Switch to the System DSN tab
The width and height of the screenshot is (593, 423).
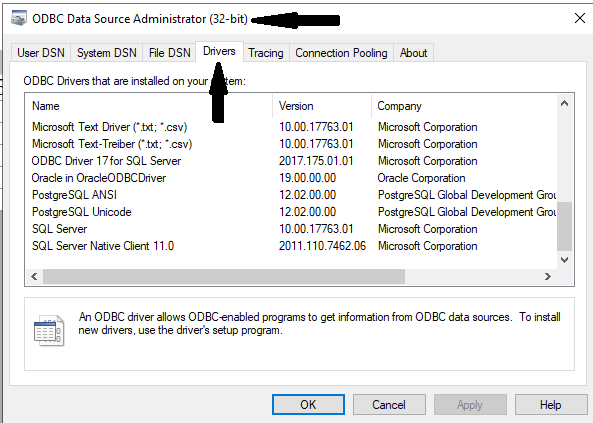tap(107, 53)
